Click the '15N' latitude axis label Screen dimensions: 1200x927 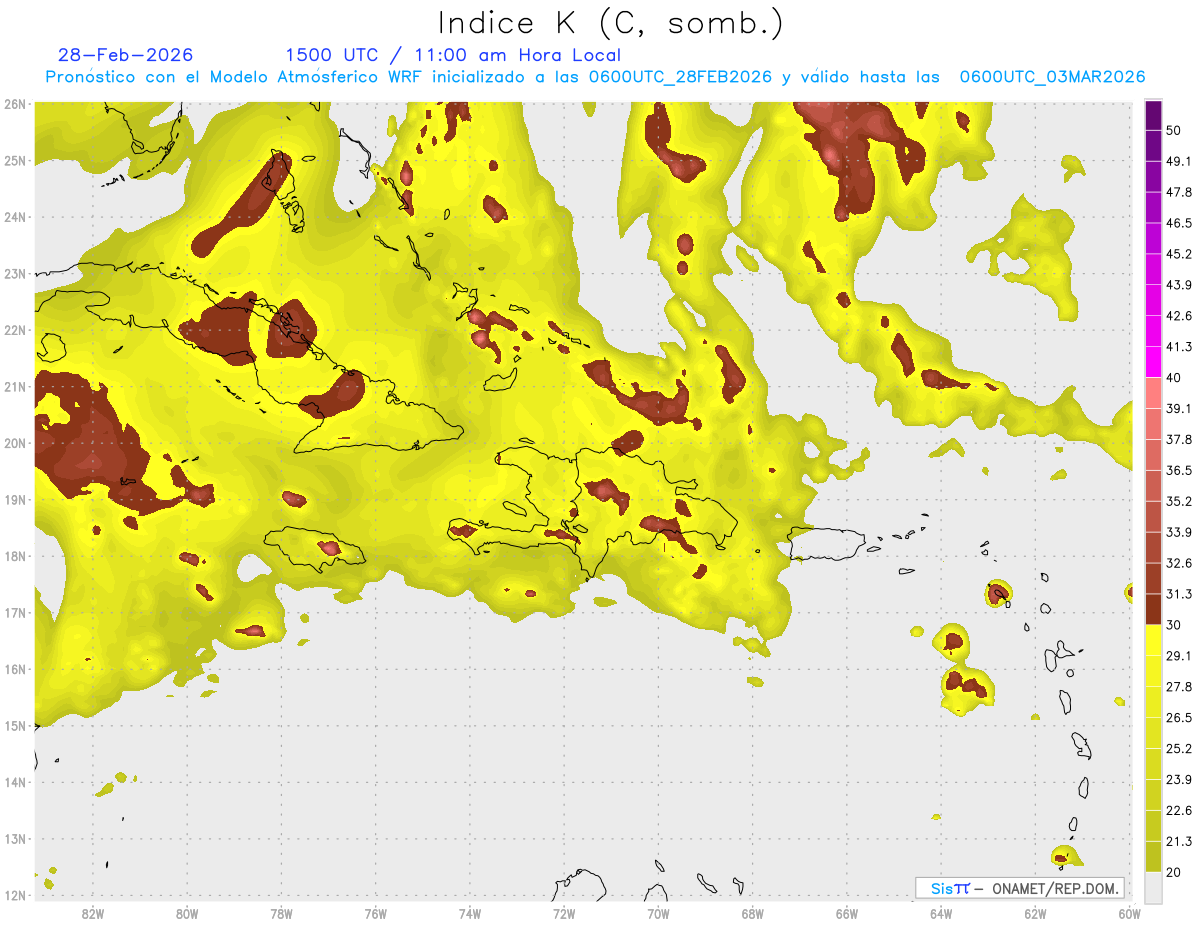[15, 726]
